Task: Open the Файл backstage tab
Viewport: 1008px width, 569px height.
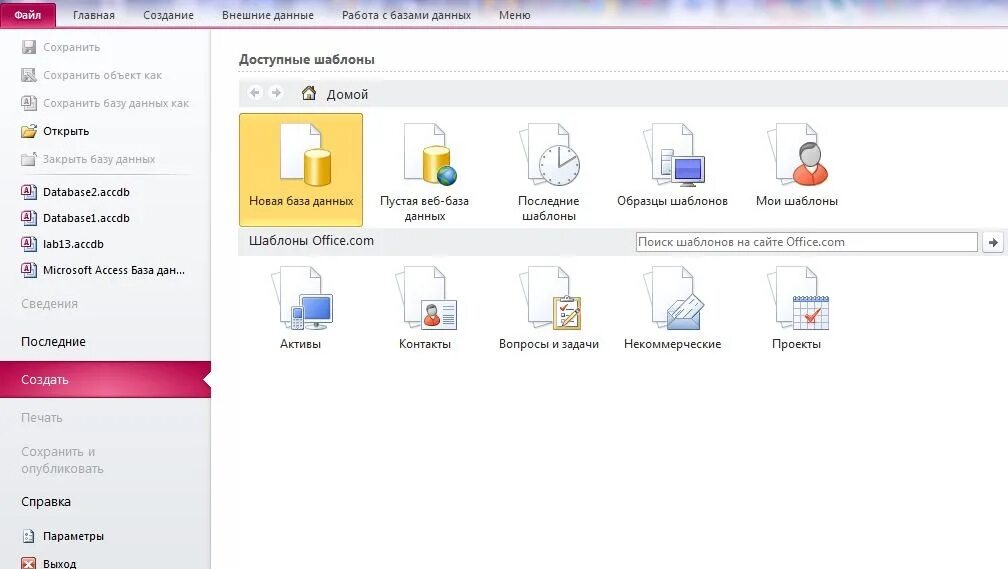Action: [x=28, y=14]
